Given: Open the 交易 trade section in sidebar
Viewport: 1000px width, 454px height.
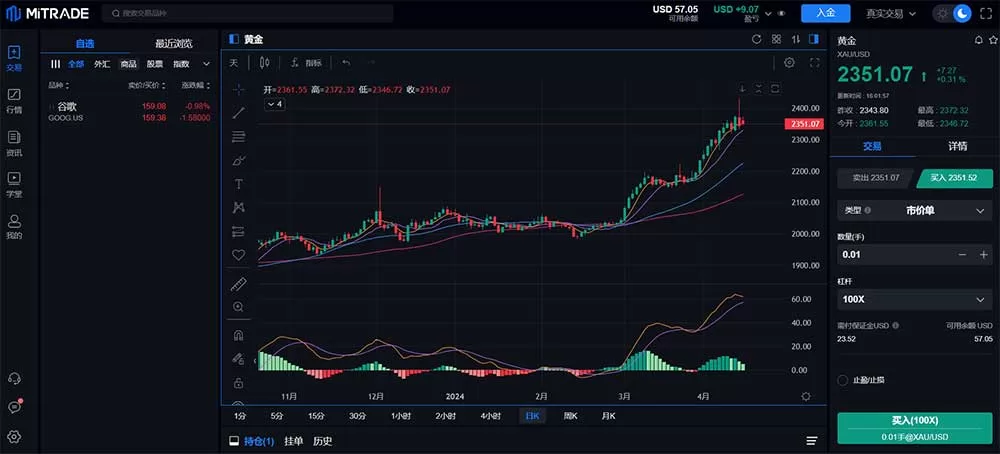Looking at the screenshot, I should [14, 57].
